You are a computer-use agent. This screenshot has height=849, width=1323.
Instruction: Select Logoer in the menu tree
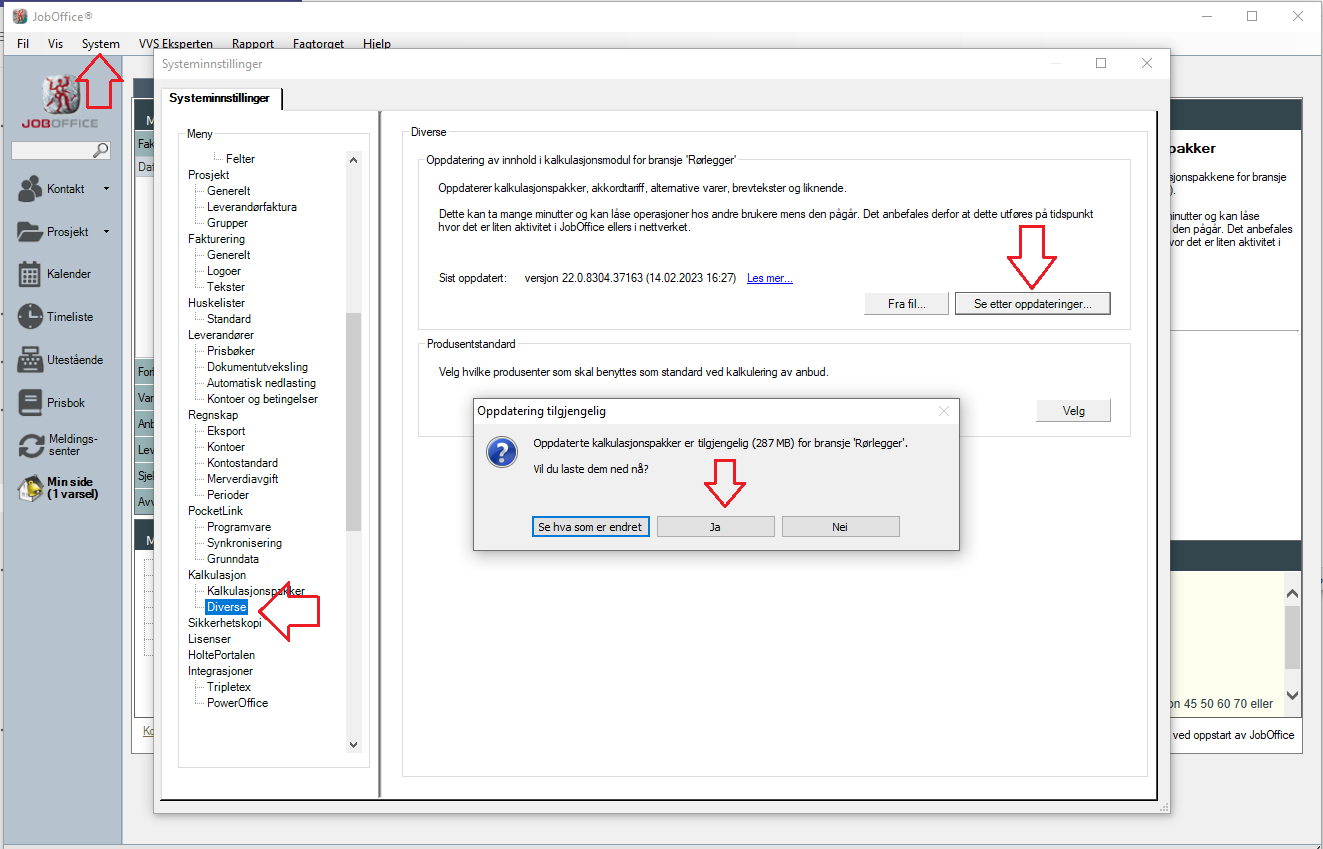(224, 271)
